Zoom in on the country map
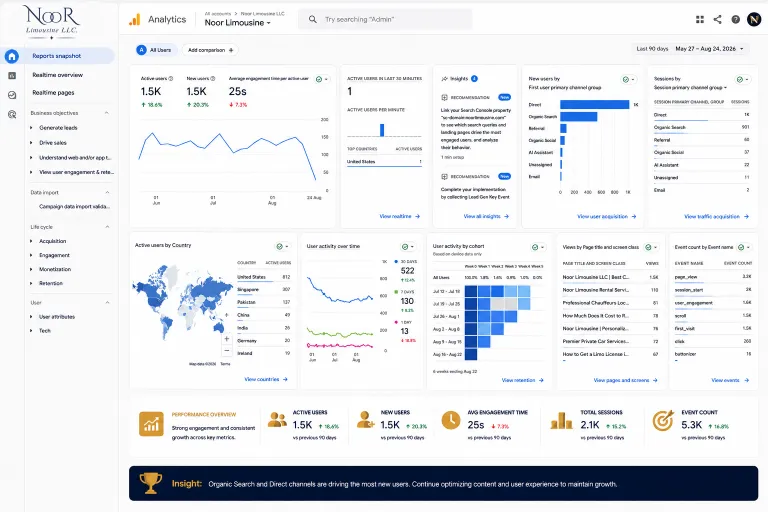The width and height of the screenshot is (768, 512). [227, 339]
